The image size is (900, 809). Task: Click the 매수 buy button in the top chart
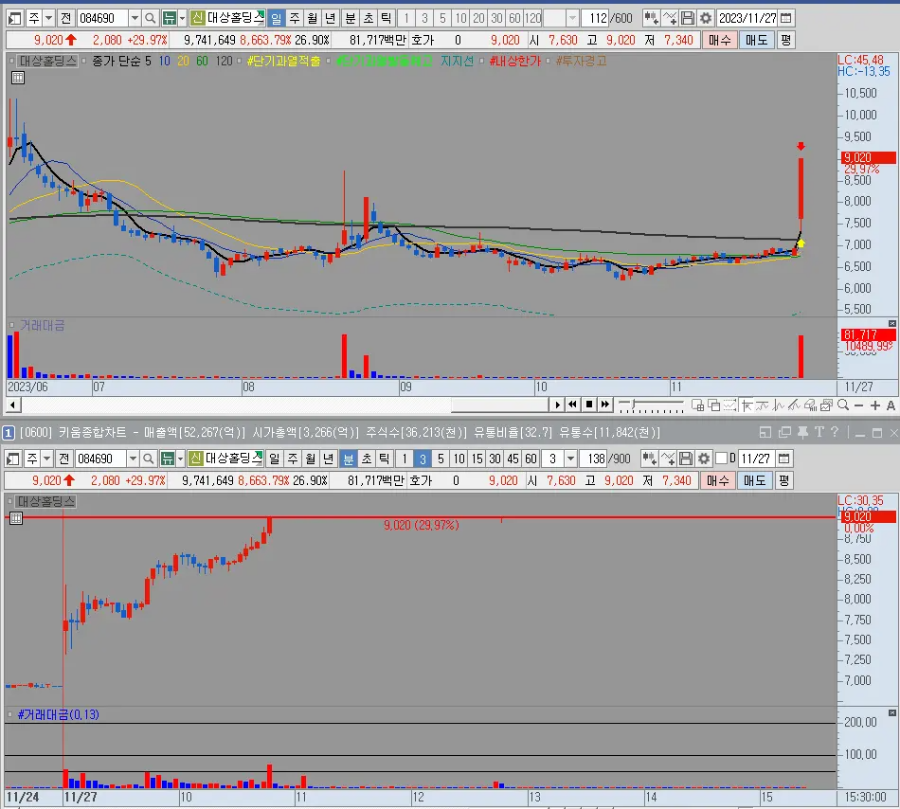719,40
